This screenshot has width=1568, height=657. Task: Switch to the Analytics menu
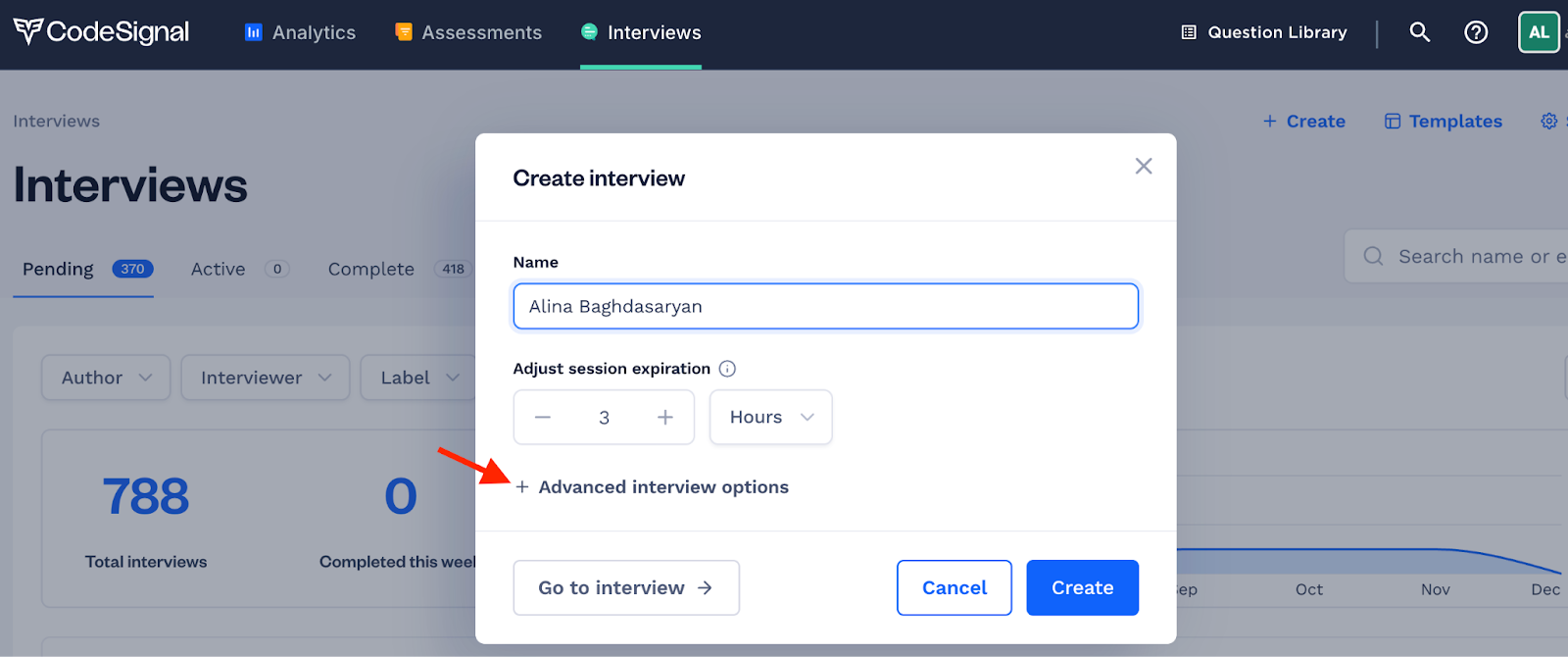(300, 32)
